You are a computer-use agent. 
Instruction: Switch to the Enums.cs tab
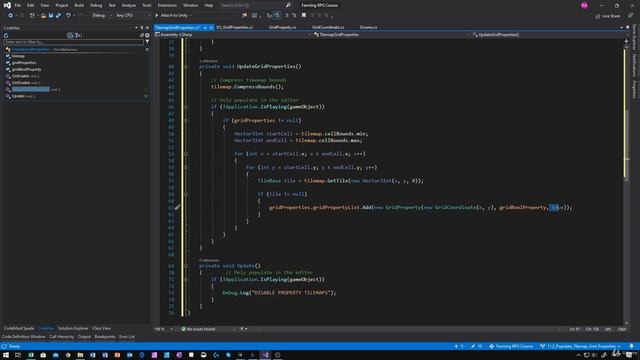(x=369, y=27)
